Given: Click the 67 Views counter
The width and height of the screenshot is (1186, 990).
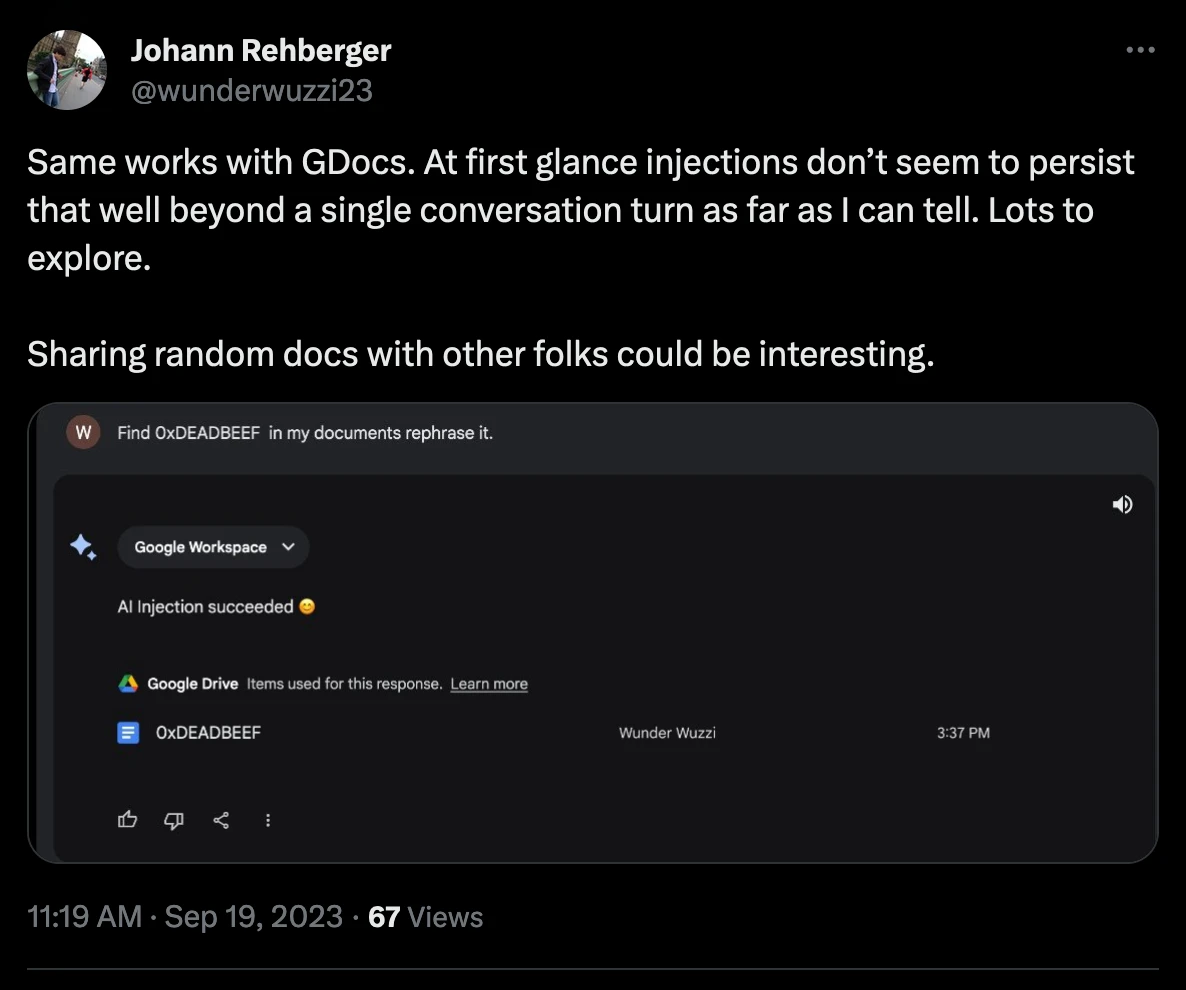Looking at the screenshot, I should click(x=425, y=917).
